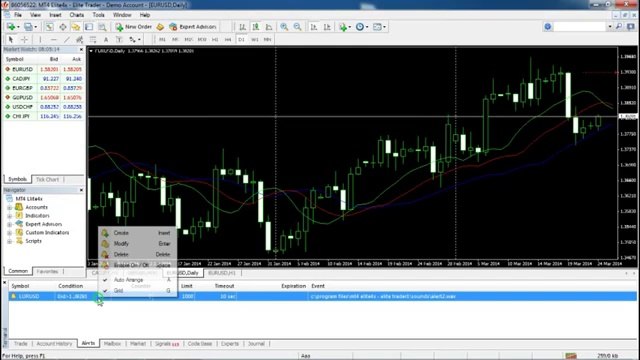Click the New Chart toolbar icon
This screenshot has width=640, height=360.
[x=11, y=27]
